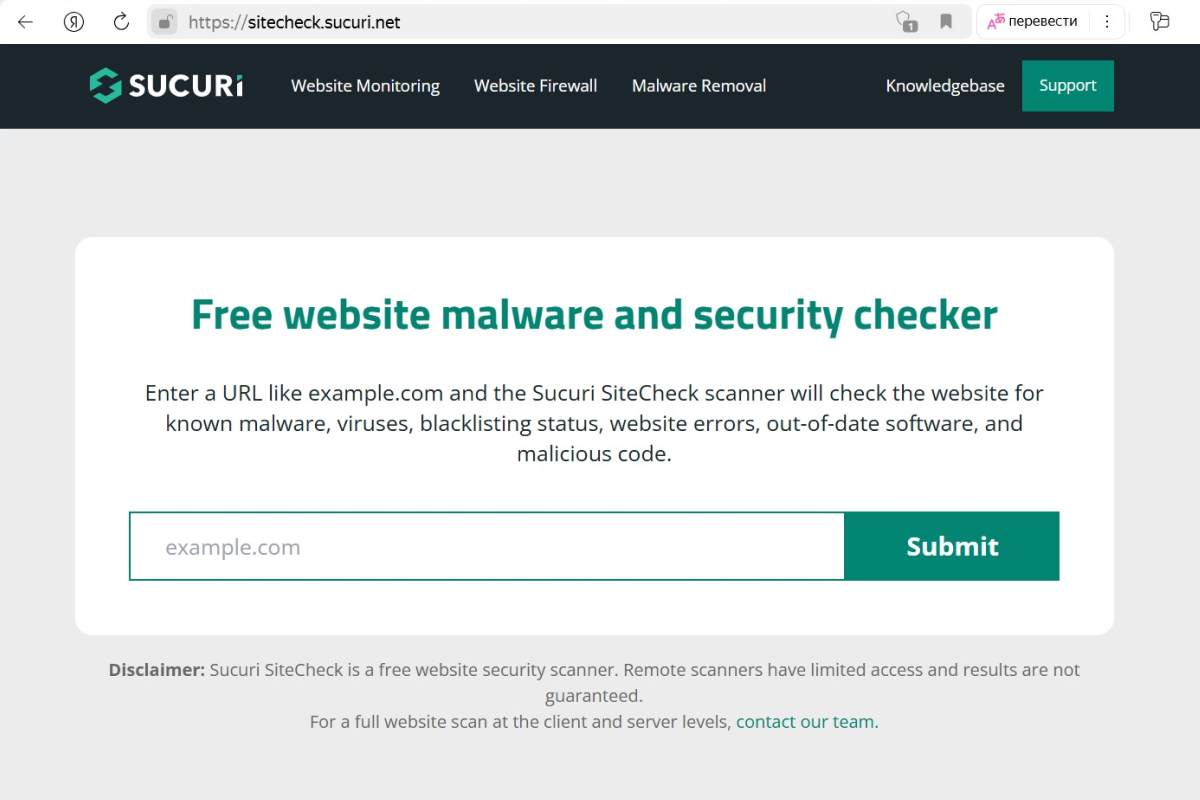Image resolution: width=1200 pixels, height=800 pixels.
Task: Open the Website Firewall menu item
Action: 536,86
